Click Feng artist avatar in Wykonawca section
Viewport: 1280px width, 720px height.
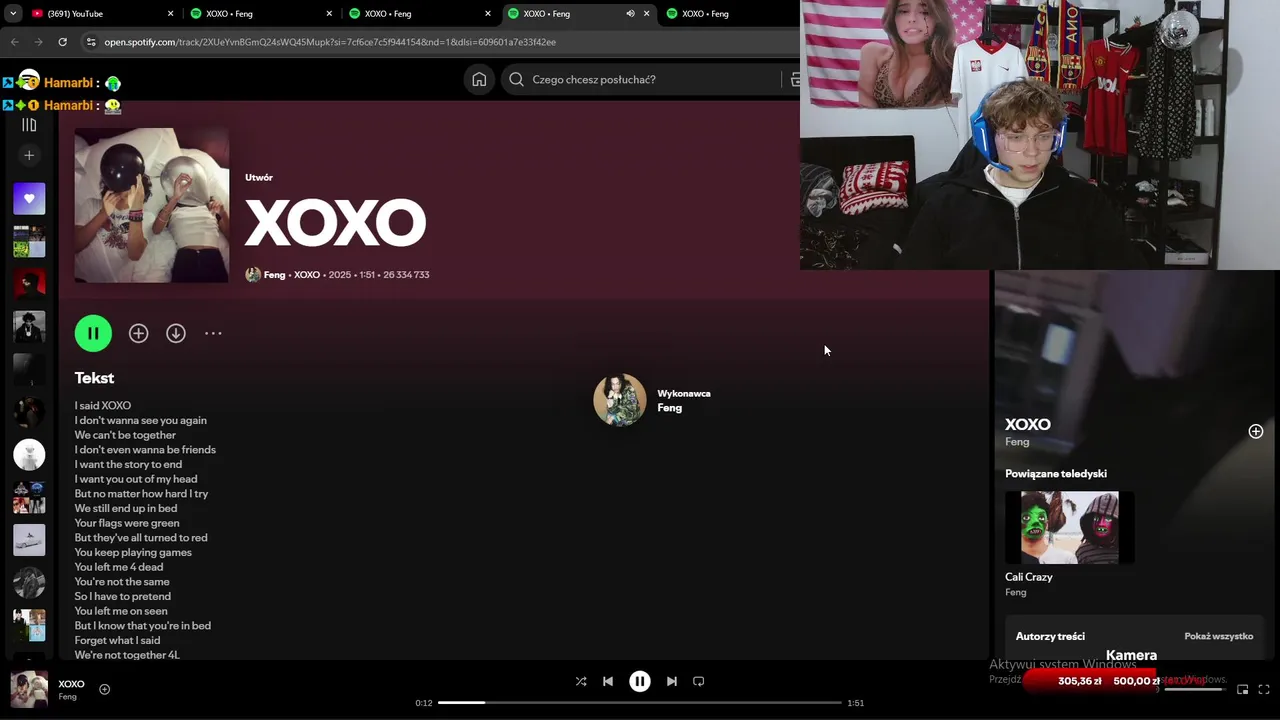pos(620,400)
